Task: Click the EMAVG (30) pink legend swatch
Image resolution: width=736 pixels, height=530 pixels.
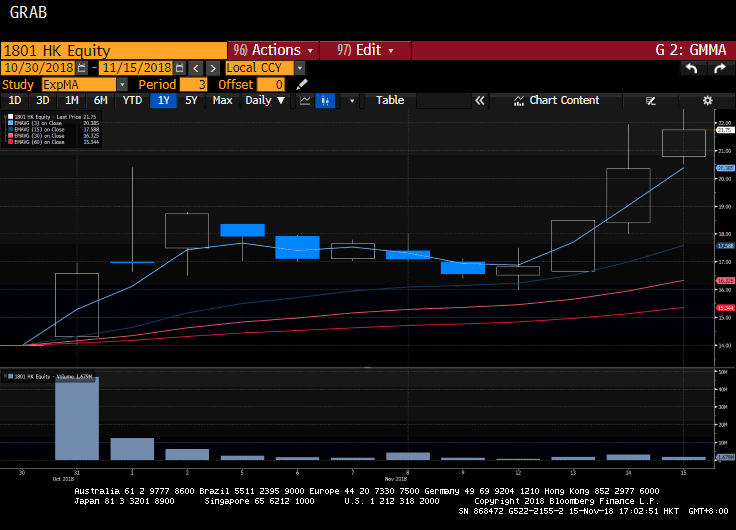Action: (x=10, y=136)
